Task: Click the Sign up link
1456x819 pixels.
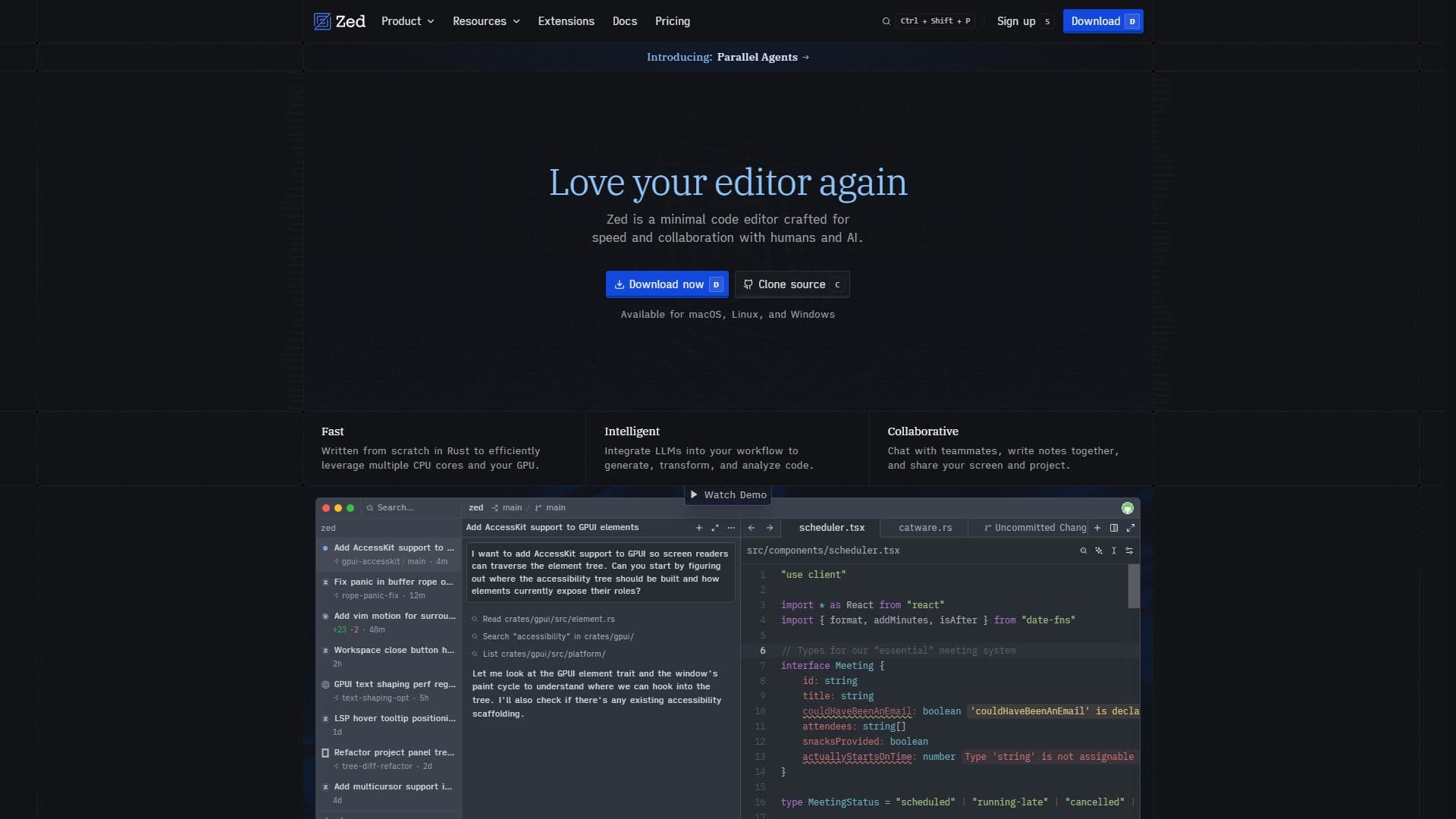Action: (1025, 21)
